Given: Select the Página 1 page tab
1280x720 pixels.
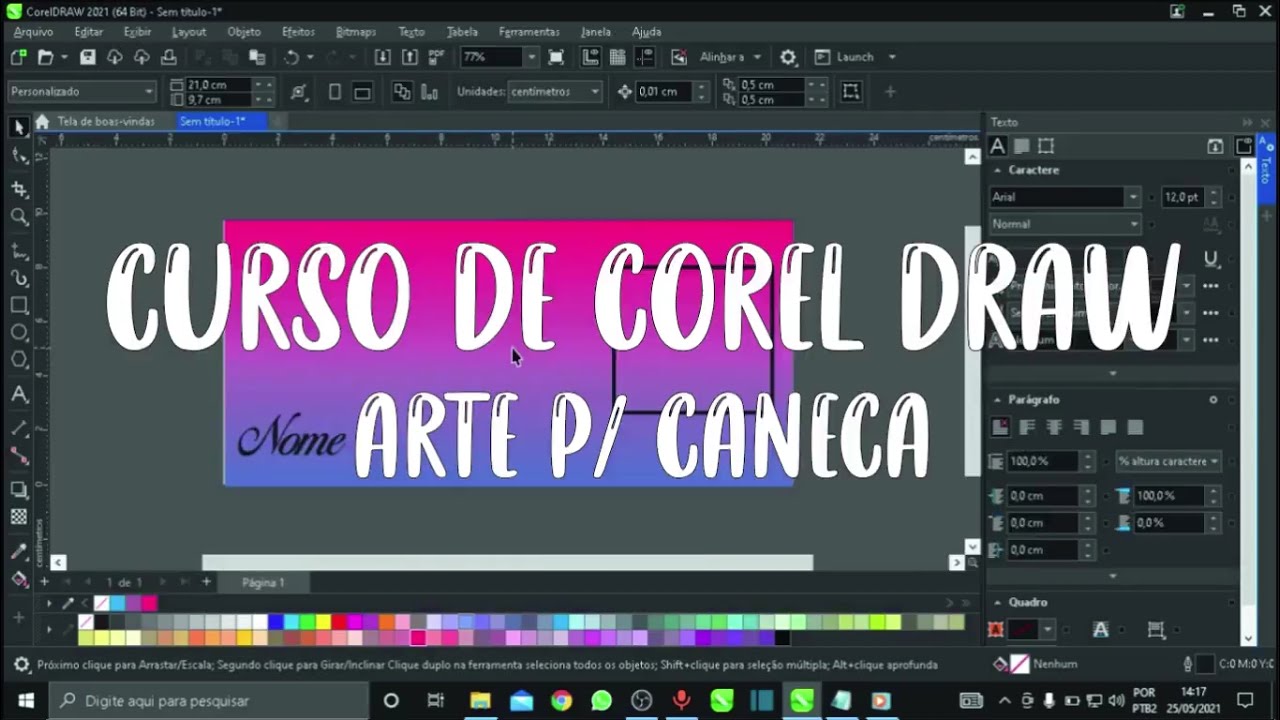Looking at the screenshot, I should 263,582.
